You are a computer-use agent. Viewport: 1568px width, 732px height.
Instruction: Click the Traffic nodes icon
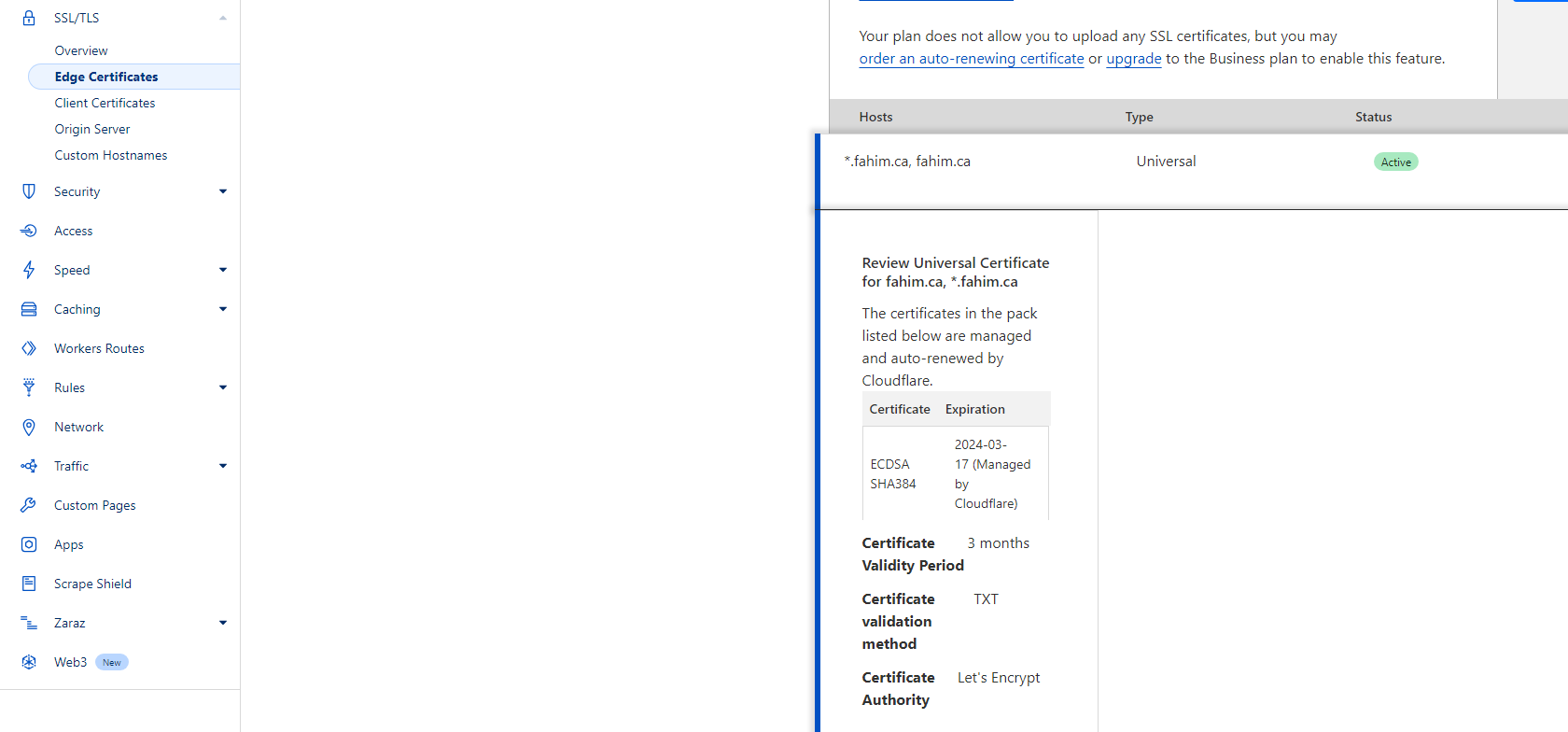[x=29, y=466]
